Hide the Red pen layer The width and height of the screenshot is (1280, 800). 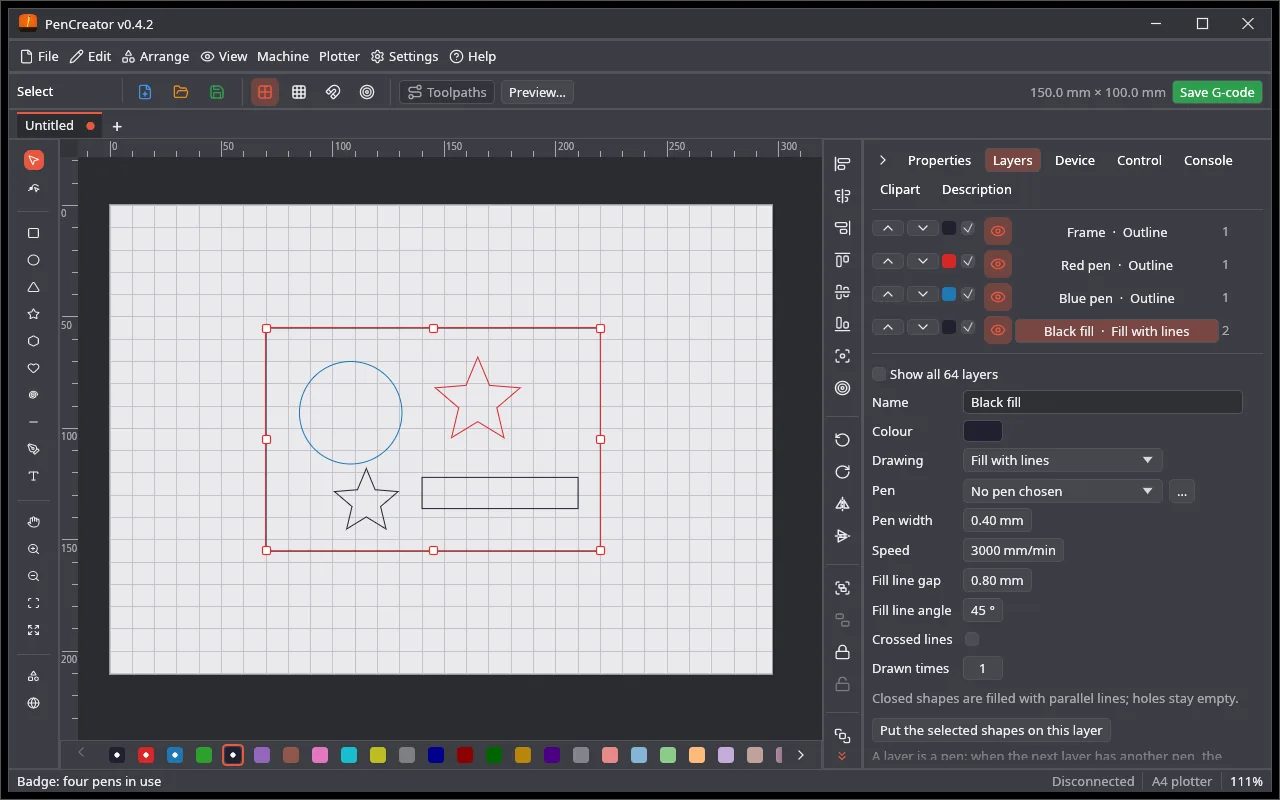(x=997, y=265)
